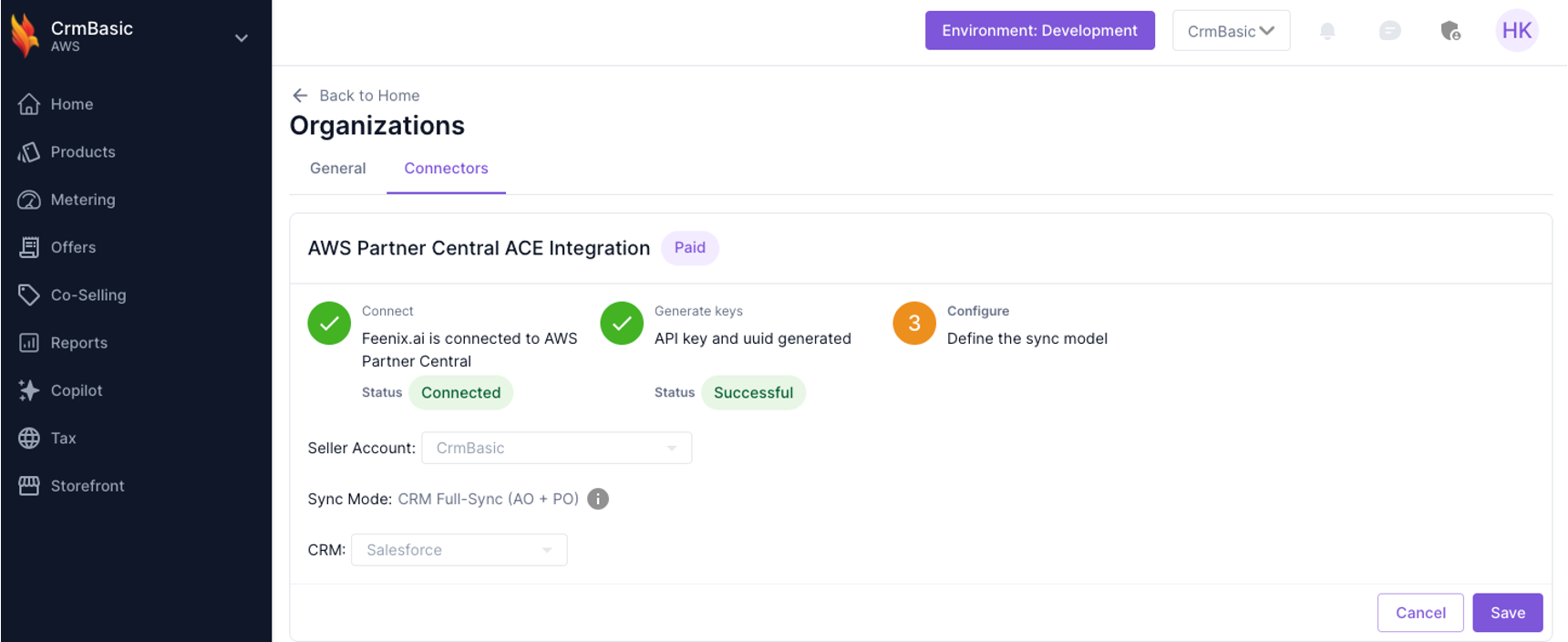Expand the CrmBasic AWS sidebar chevron
Viewport: 1568px width, 642px height.
[242, 38]
